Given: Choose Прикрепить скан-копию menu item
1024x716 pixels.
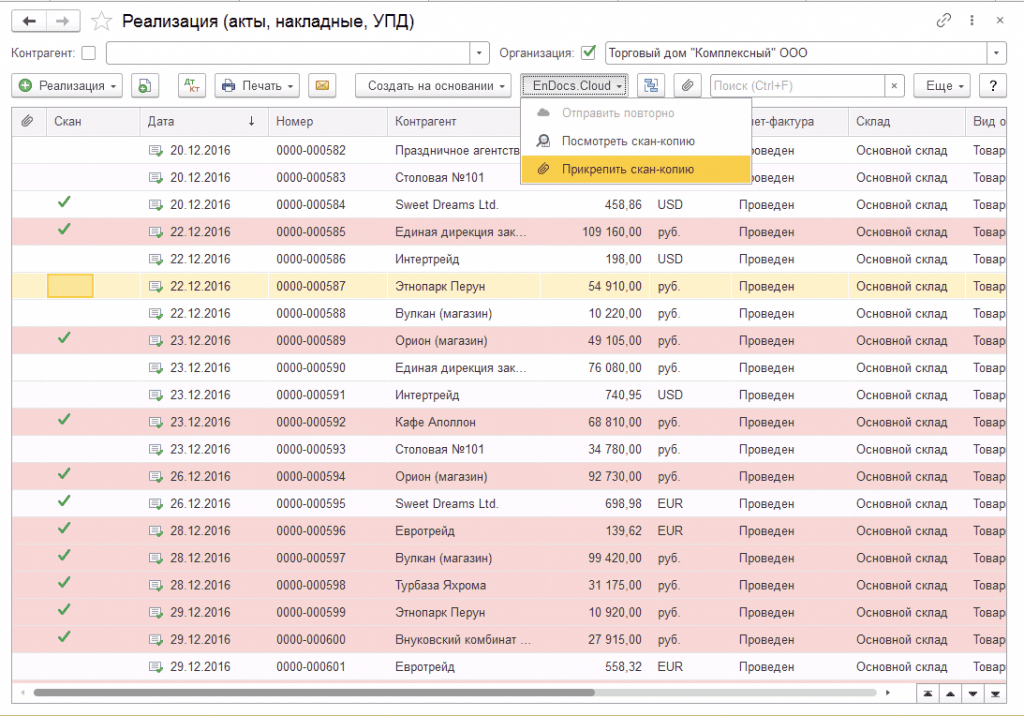Looking at the screenshot, I should [636, 169].
